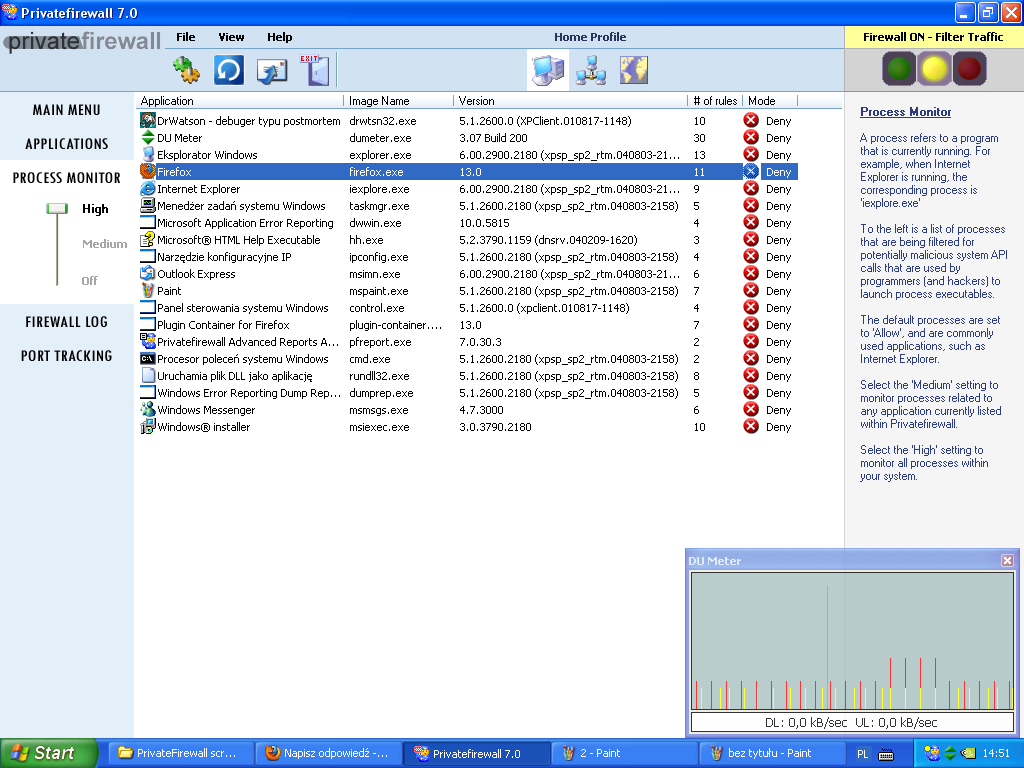Open the View menu
Screen dimensions: 1024x768
tap(231, 37)
